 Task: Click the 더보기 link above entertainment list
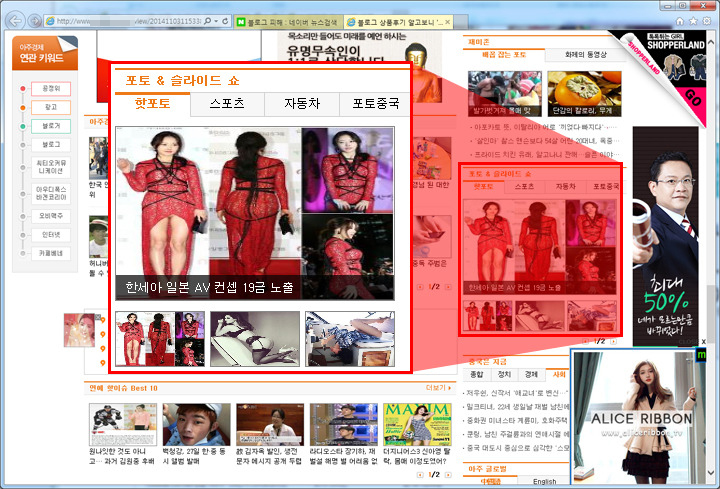coord(436,387)
